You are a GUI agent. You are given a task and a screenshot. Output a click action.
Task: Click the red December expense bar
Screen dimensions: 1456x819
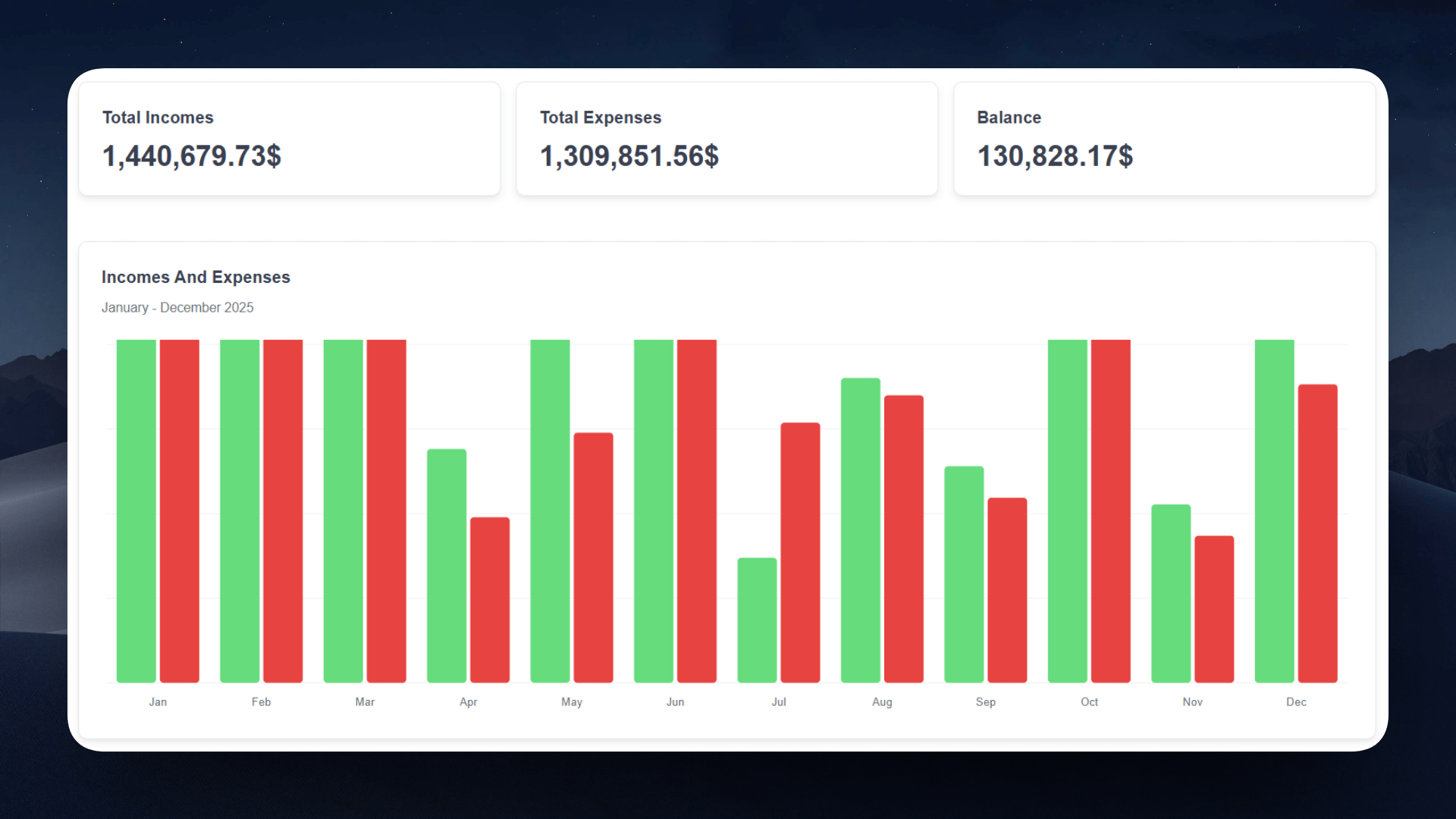click(x=1317, y=533)
